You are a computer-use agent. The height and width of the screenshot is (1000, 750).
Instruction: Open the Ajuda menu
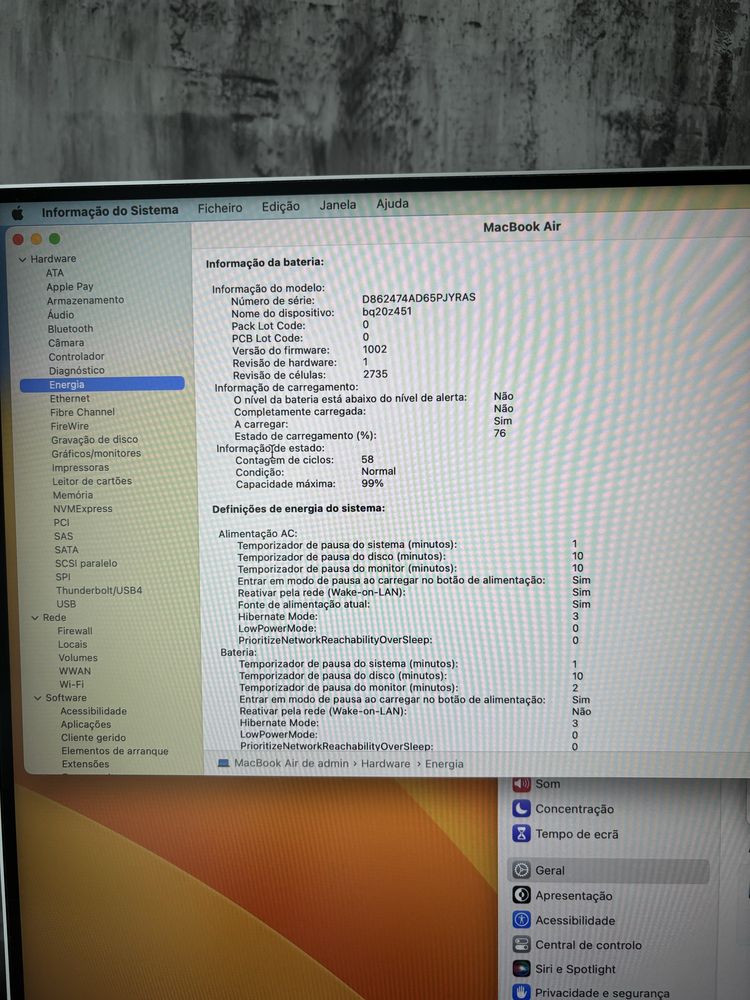[x=392, y=203]
